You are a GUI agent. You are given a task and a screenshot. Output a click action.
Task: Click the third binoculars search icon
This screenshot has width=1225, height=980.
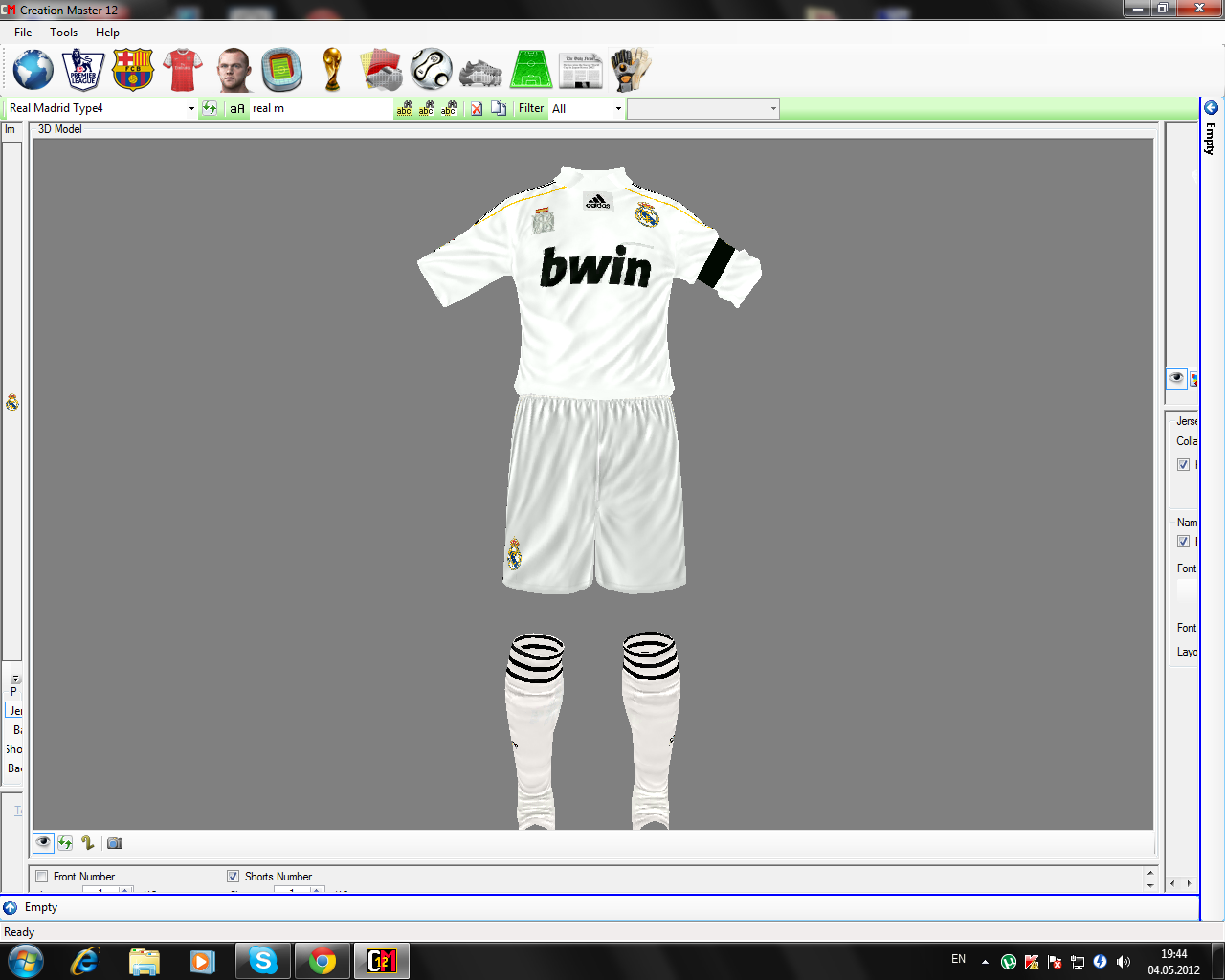(x=449, y=109)
